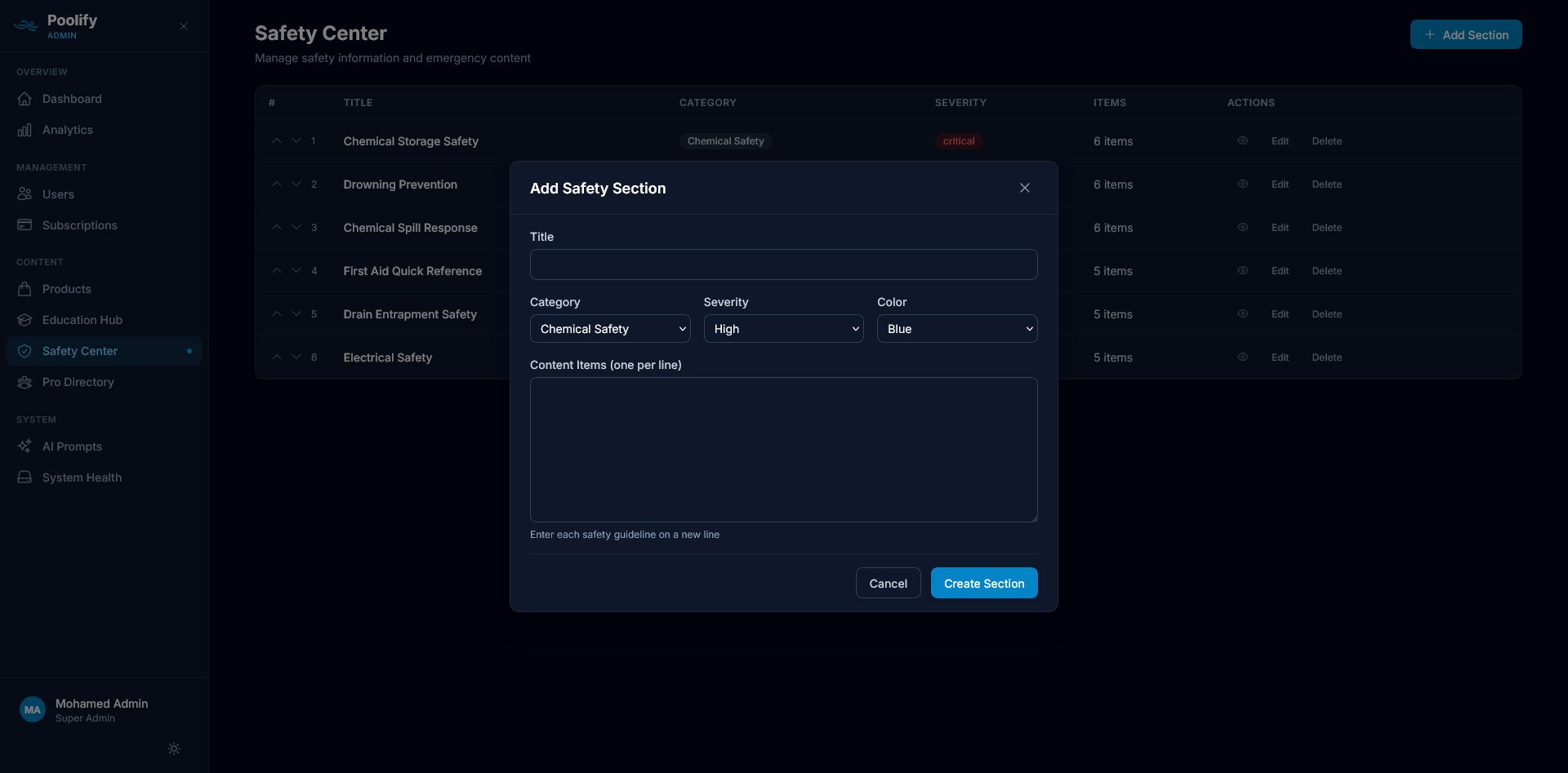Open Products using its bag icon

click(x=24, y=288)
